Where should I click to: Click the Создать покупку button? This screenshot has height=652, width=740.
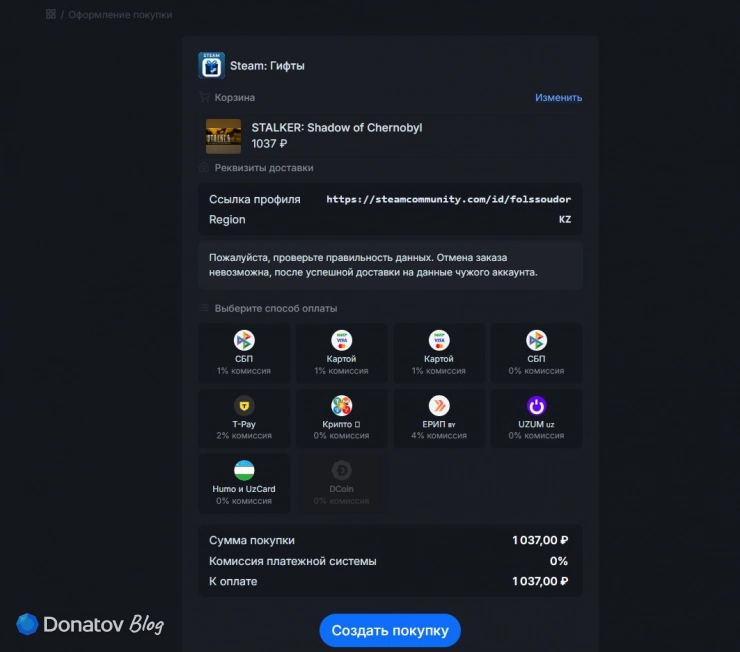390,630
